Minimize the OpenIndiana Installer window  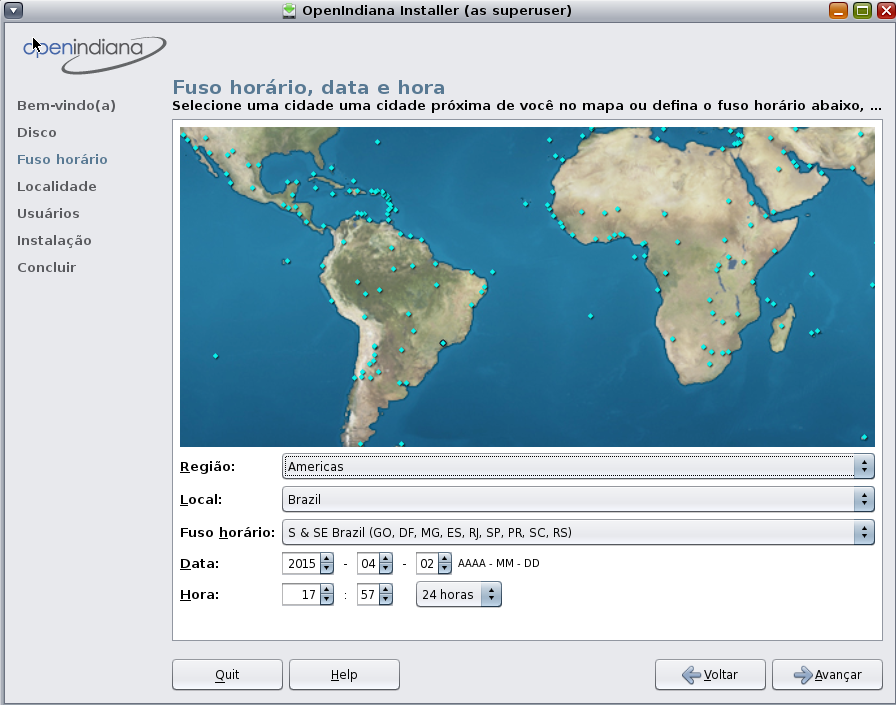[838, 10]
